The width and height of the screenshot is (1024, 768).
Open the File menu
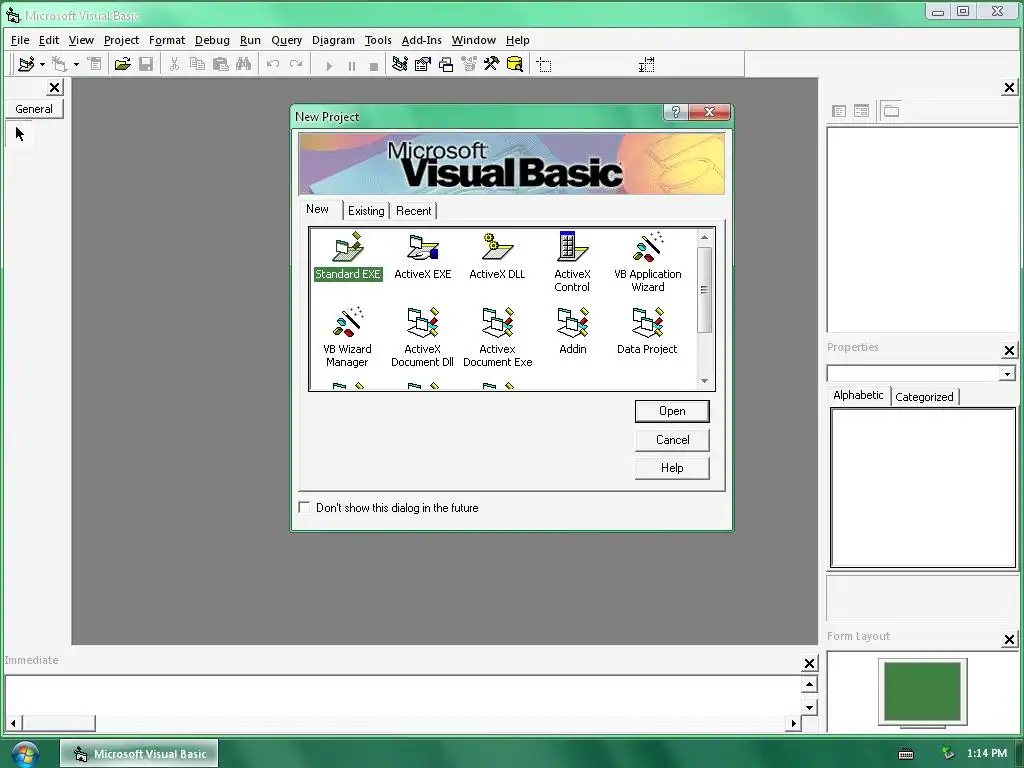tap(20, 40)
